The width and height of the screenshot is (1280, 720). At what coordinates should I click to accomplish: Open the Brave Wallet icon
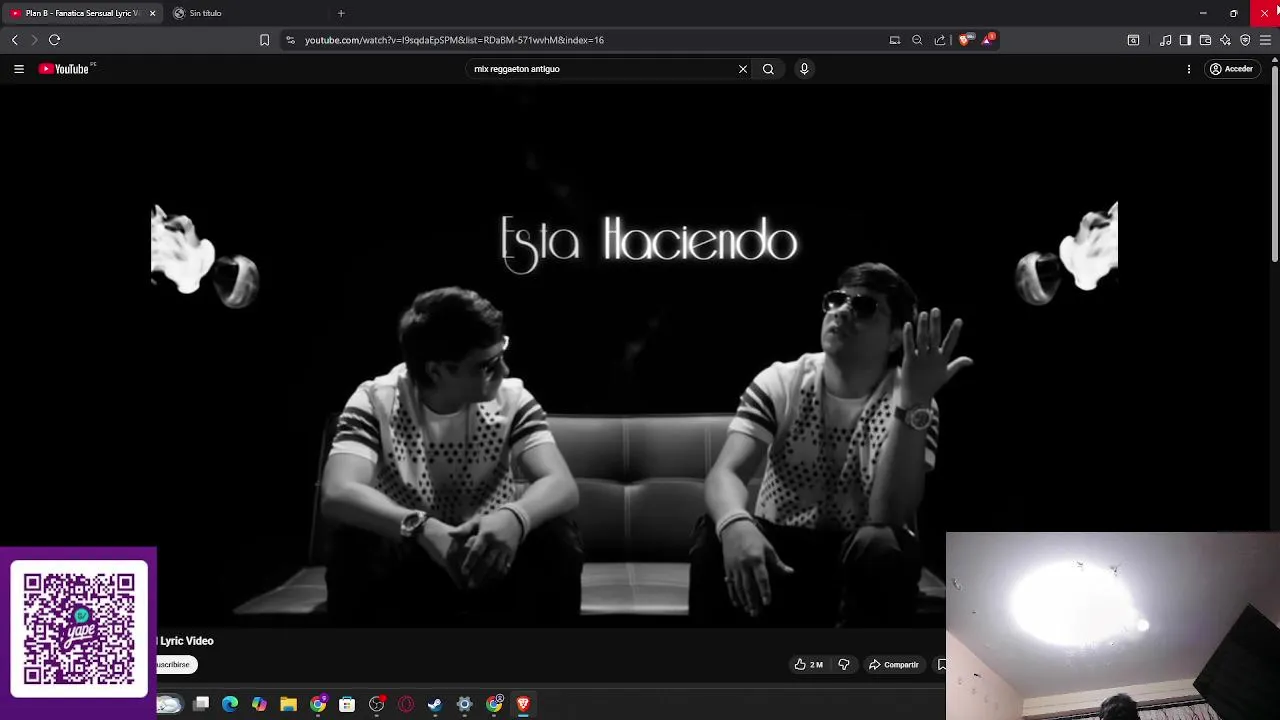click(1205, 40)
